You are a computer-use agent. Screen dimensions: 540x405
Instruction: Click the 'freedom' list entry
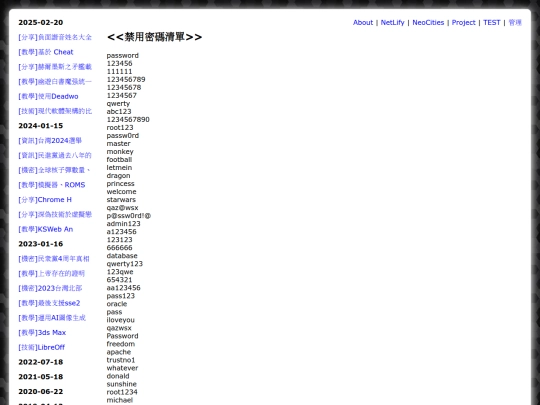click(x=121, y=344)
